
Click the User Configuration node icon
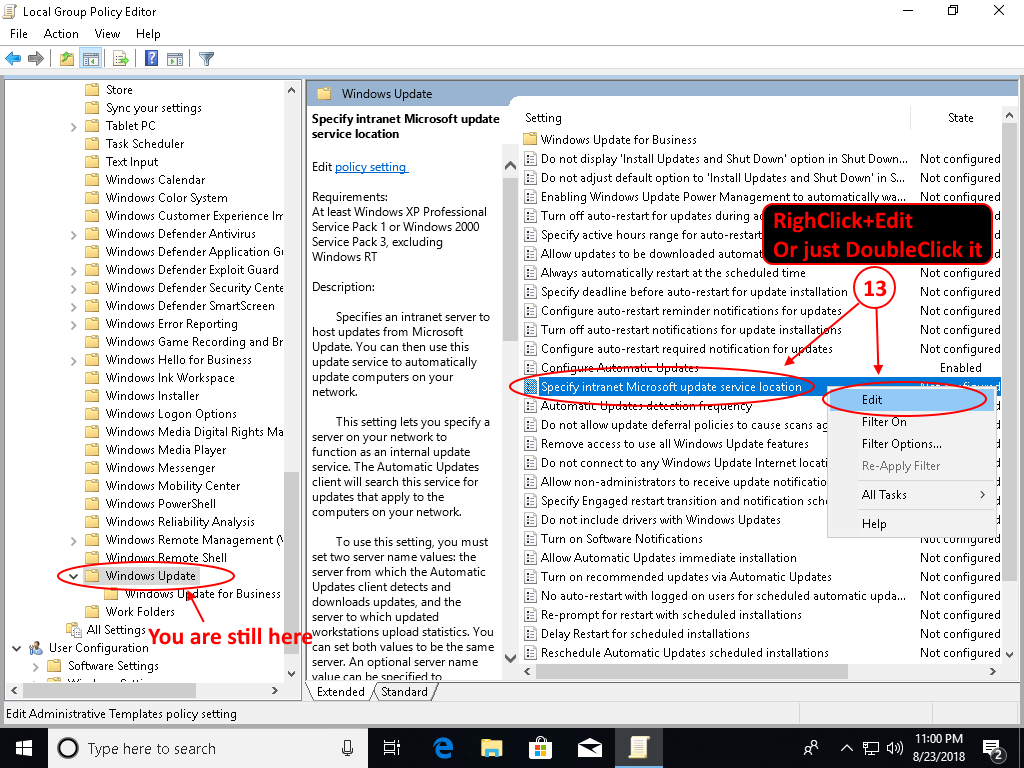[x=37, y=648]
